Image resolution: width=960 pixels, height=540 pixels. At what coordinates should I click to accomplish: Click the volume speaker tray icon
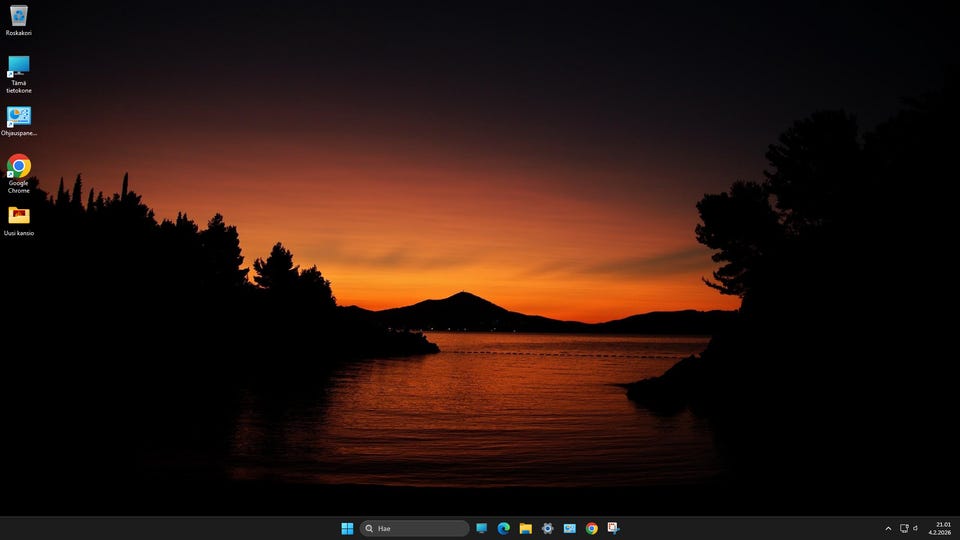(x=915, y=528)
